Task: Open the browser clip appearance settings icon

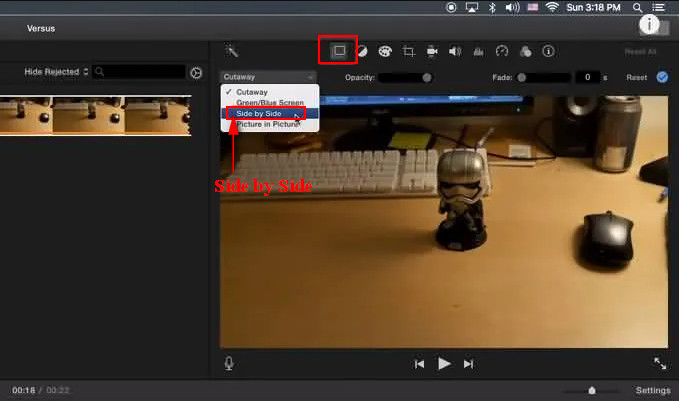Action: (196, 73)
